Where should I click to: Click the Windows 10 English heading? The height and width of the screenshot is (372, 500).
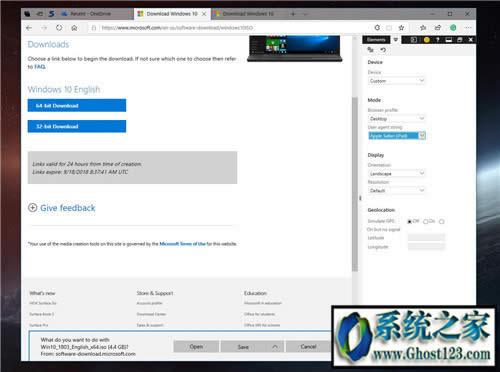(64, 89)
